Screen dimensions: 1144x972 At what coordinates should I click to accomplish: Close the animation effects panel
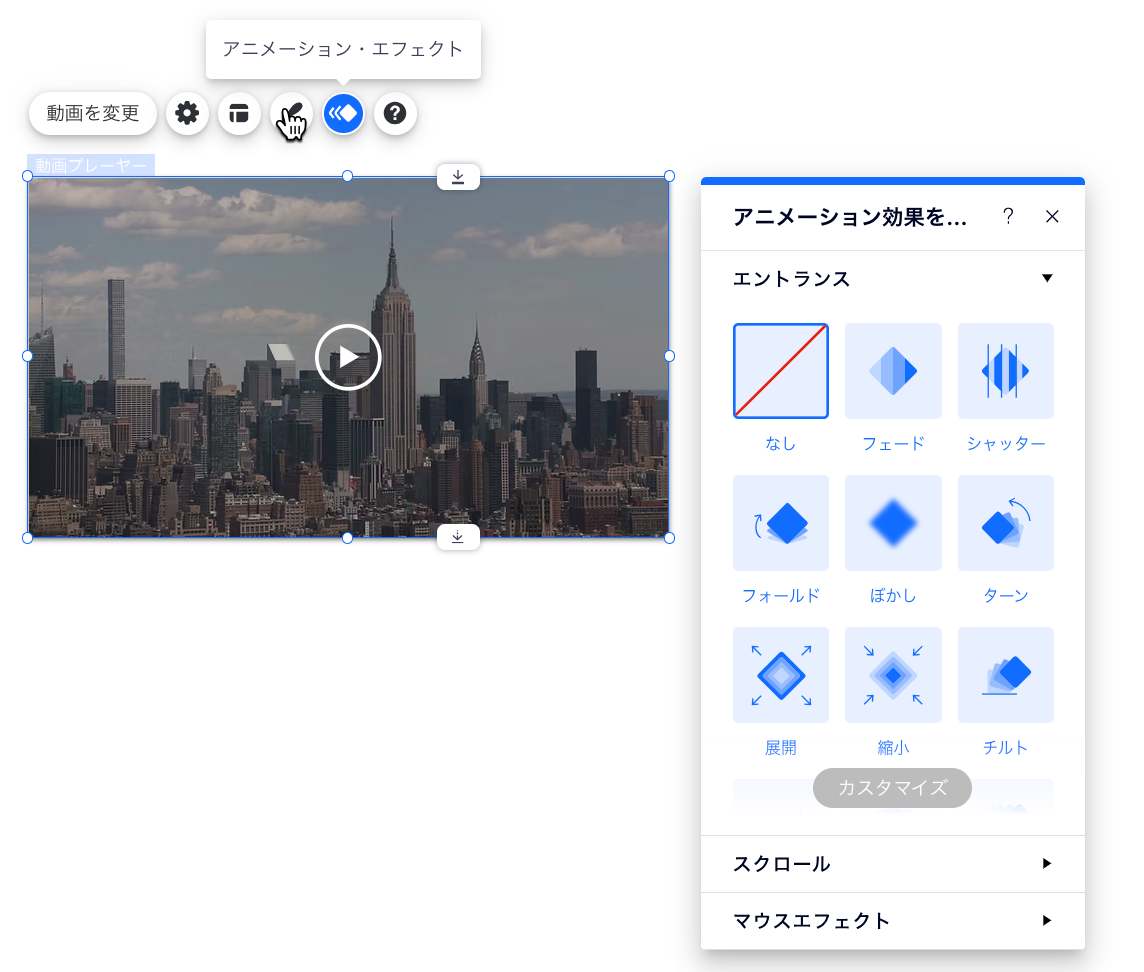[1052, 216]
